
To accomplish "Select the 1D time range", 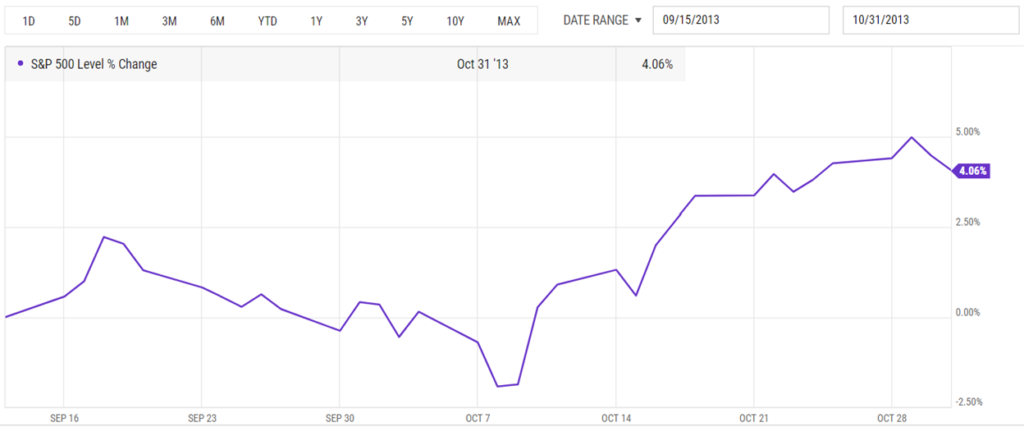I will tap(28, 21).
